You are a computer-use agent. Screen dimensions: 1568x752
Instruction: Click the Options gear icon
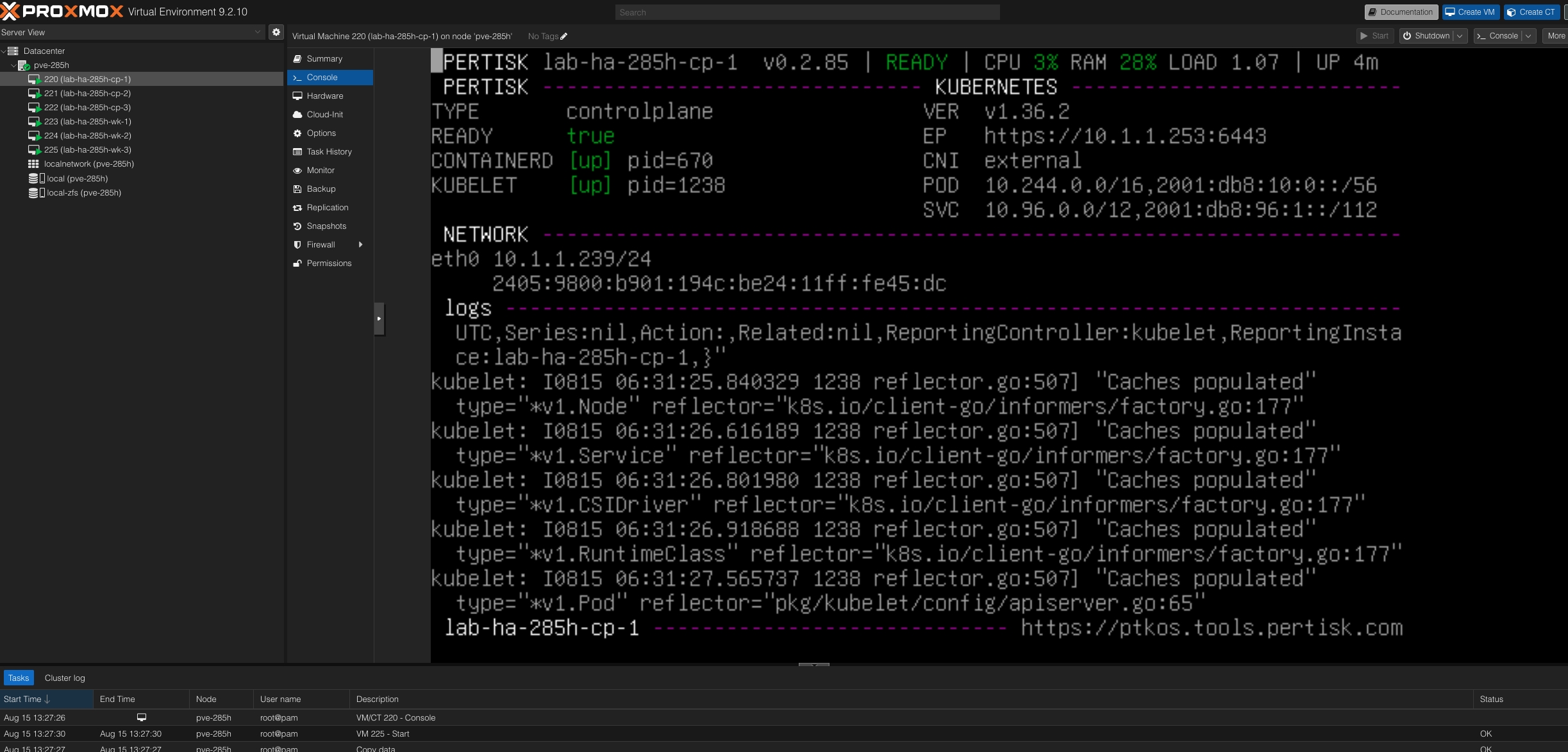297,133
